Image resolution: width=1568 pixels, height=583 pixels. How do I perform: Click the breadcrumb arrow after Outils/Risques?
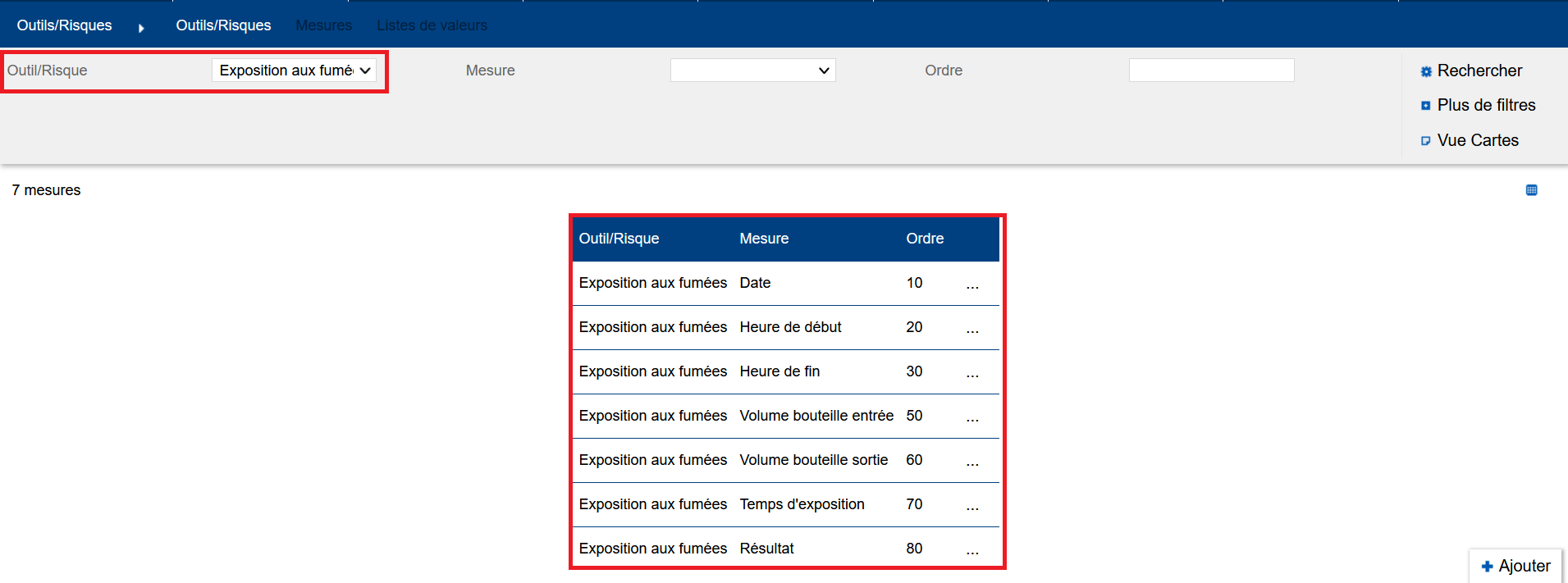coord(141,28)
